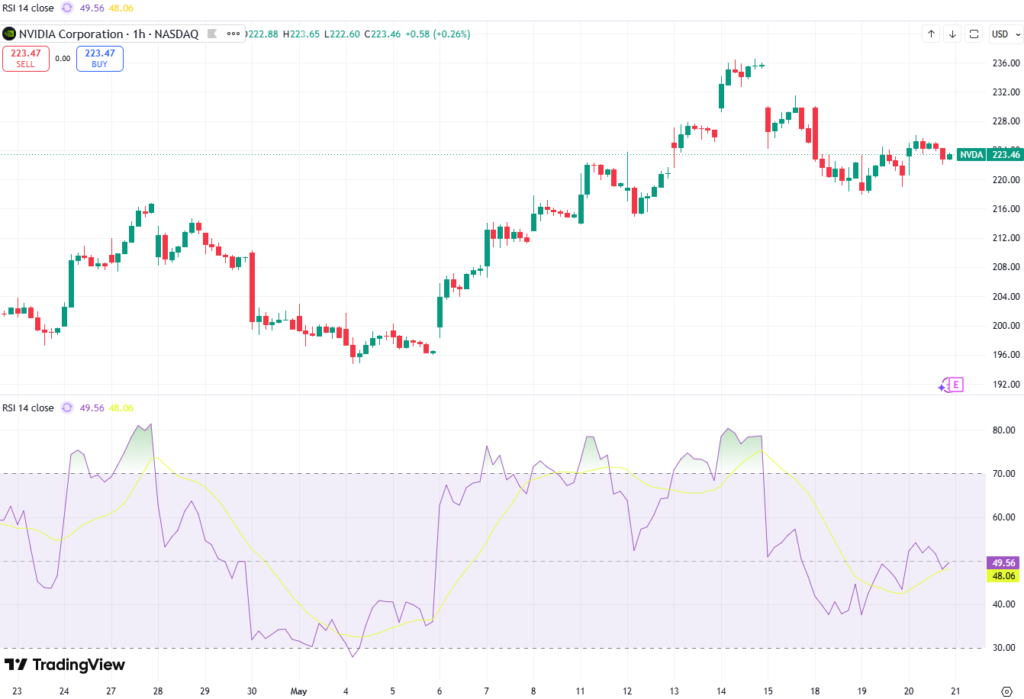The image size is (1024, 699).
Task: Click the SELL 223.47 button
Action: [25, 58]
